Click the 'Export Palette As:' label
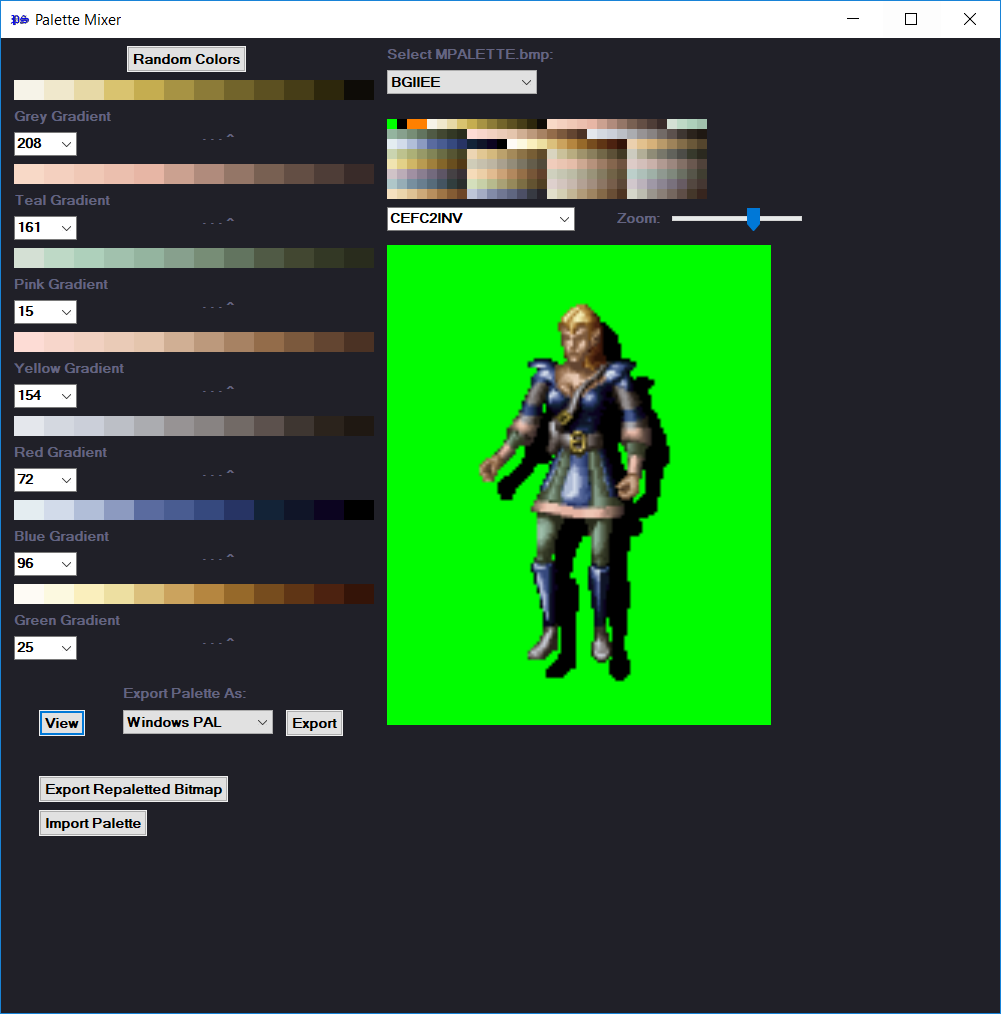The height and width of the screenshot is (1014, 1001). pos(185,693)
